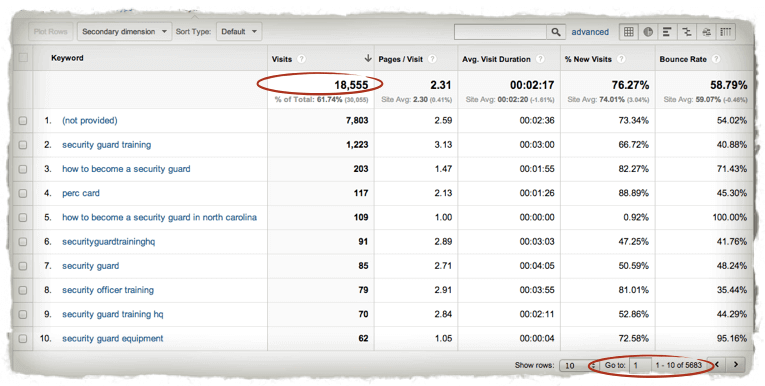The image size is (765, 386).
Task: Sort by Bounce Rate column header
Action: 683,59
